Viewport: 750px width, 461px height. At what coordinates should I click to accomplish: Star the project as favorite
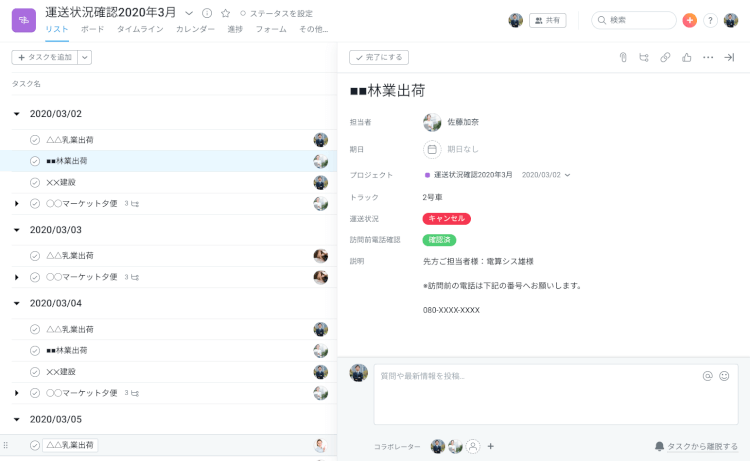point(225,13)
